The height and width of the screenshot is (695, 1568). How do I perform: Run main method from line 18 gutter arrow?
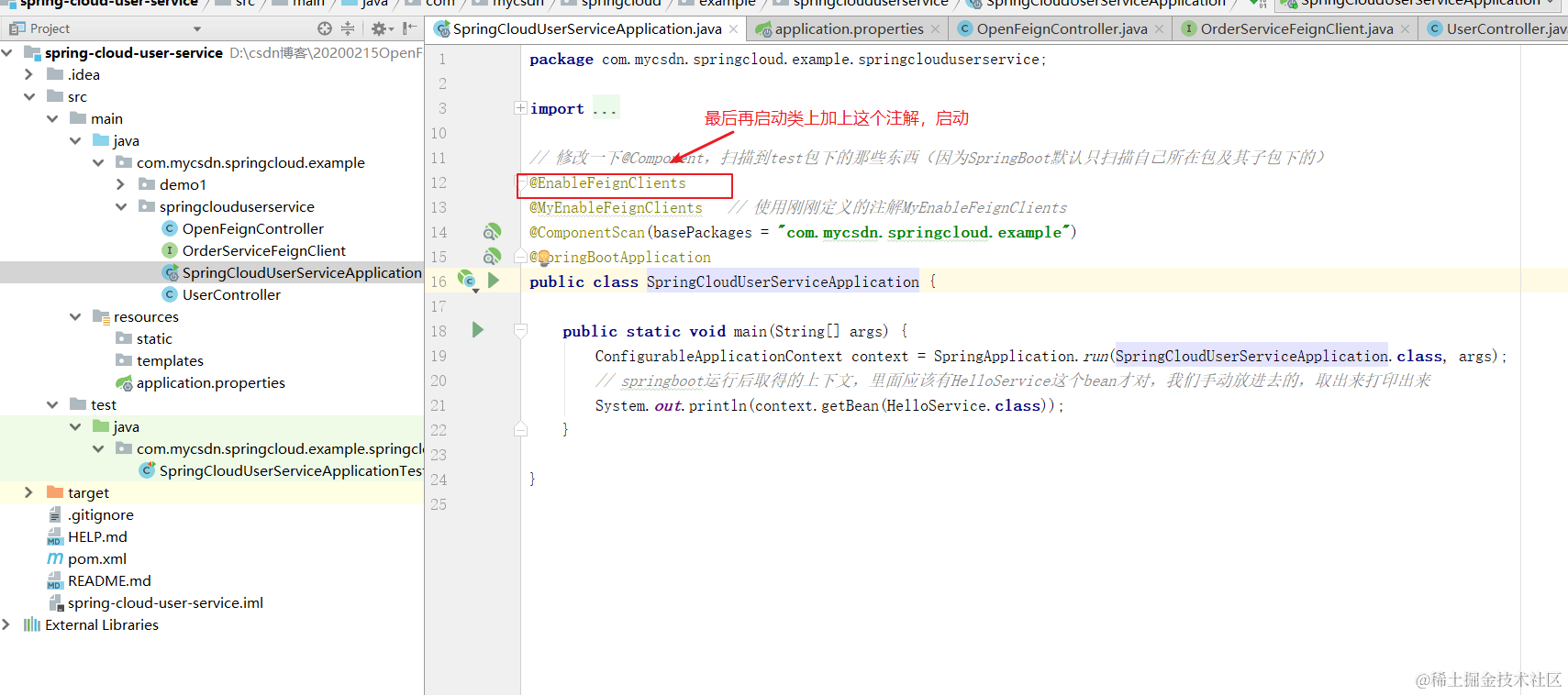[x=477, y=330]
